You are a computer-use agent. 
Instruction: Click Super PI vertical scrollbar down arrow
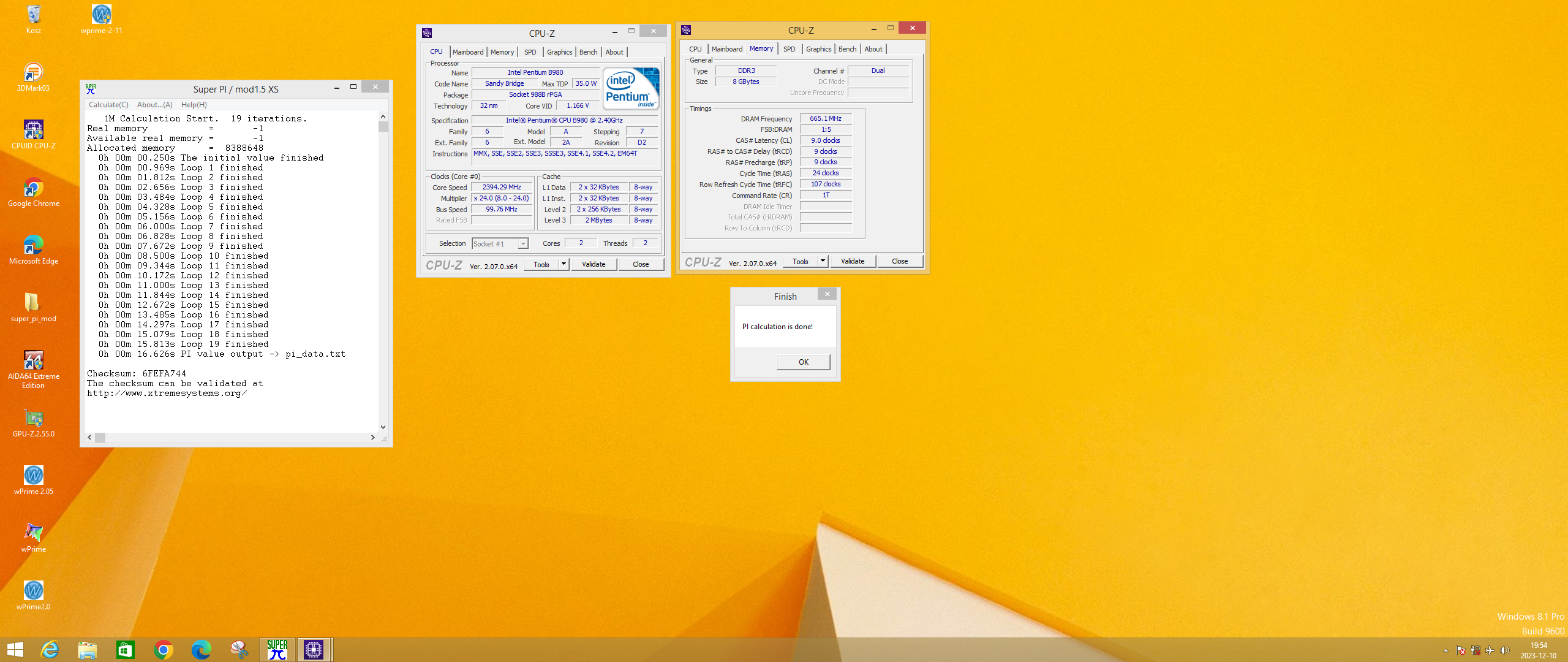coord(383,427)
